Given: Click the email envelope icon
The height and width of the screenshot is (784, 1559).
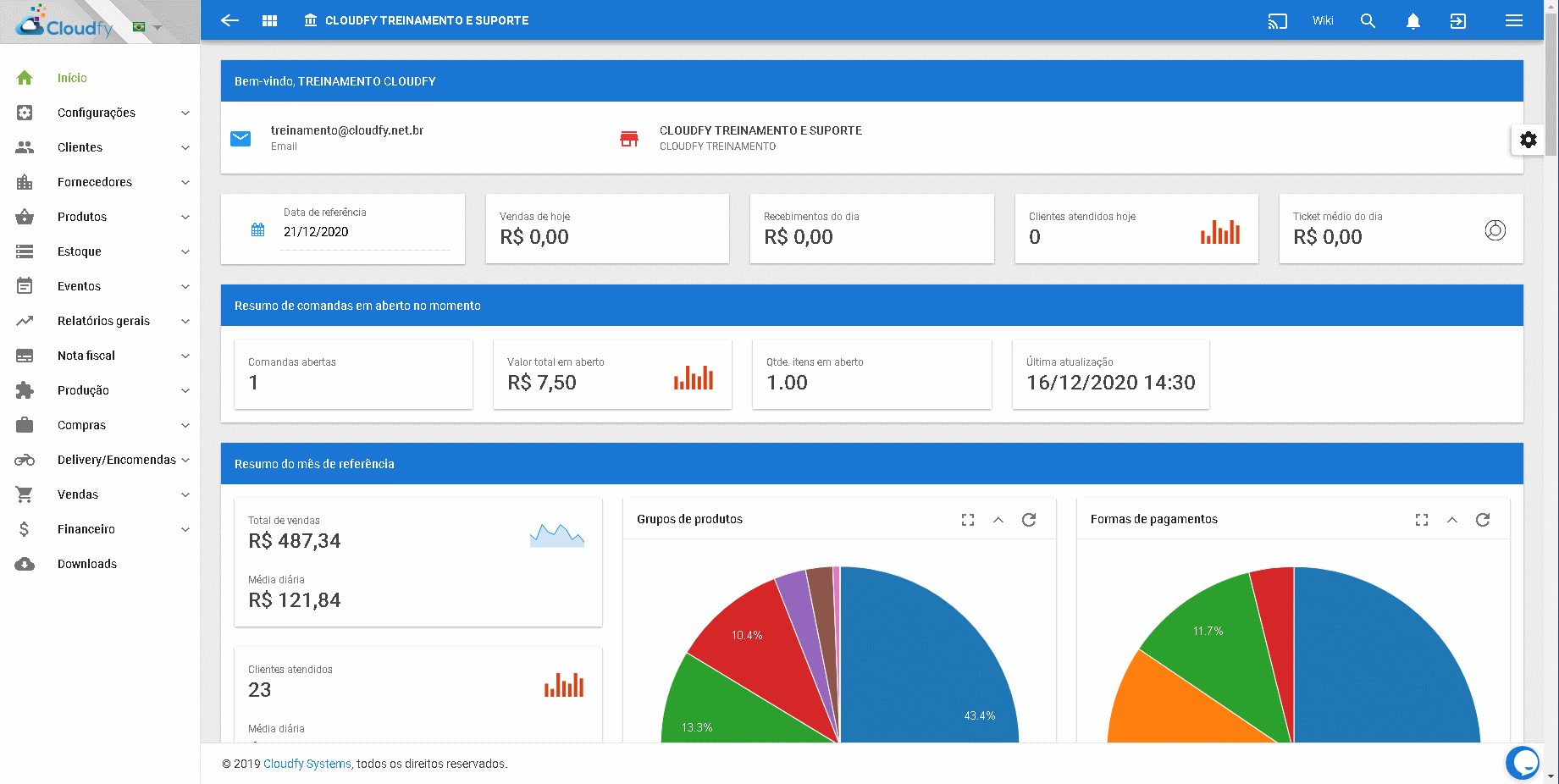Looking at the screenshot, I should [240, 138].
